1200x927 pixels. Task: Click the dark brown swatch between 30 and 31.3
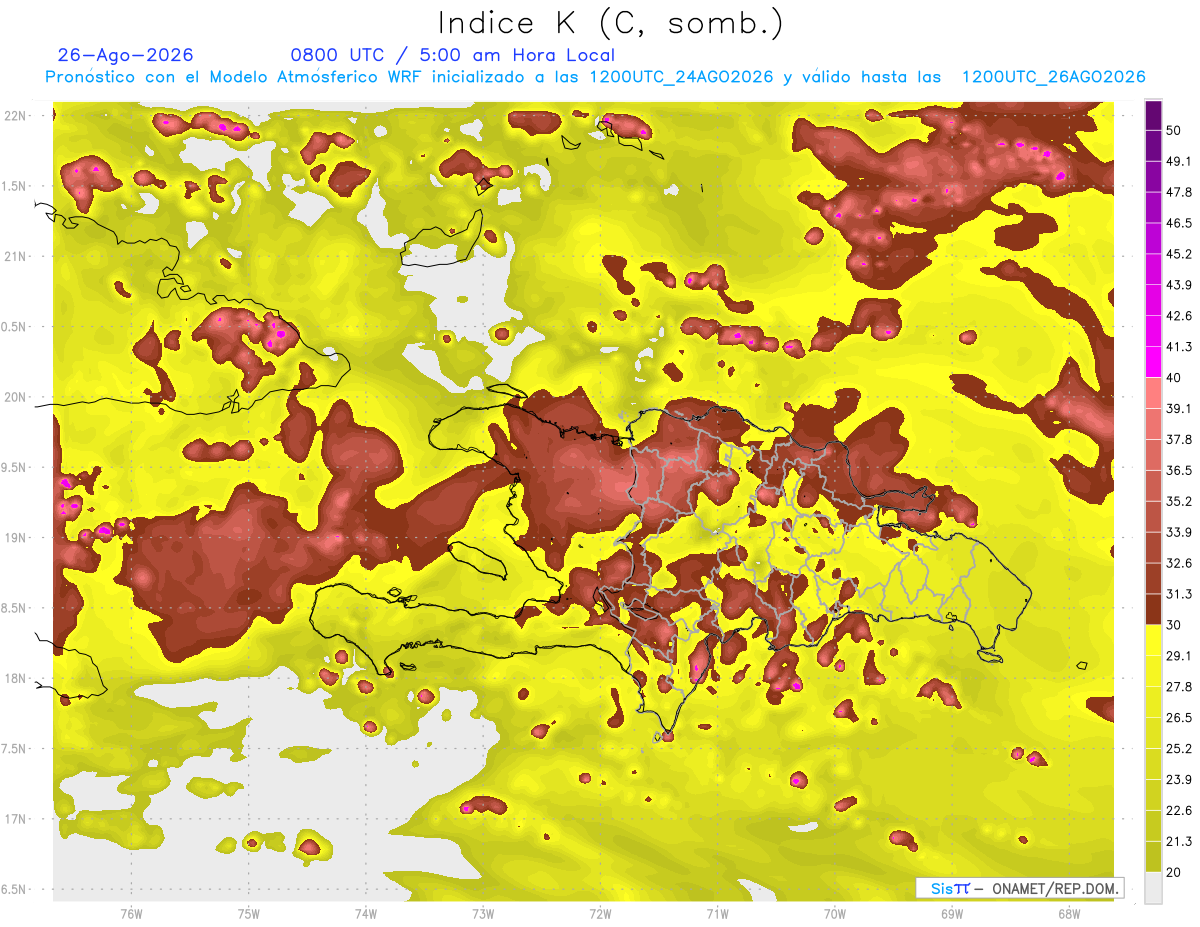(1154, 609)
